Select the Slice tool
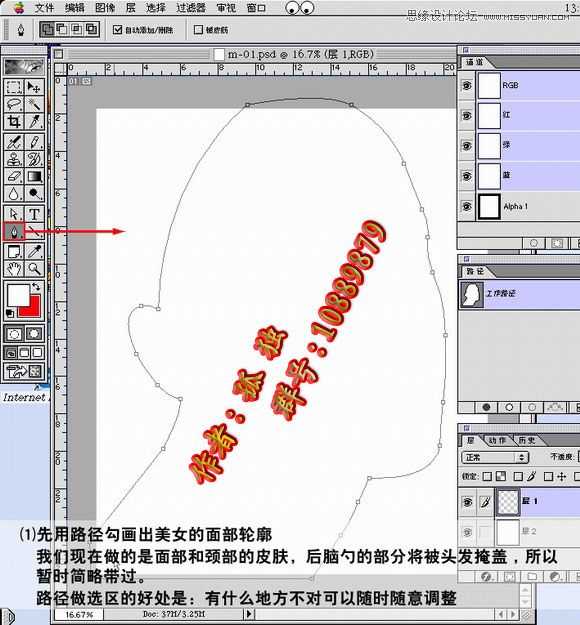The image size is (580, 625). click(34, 121)
